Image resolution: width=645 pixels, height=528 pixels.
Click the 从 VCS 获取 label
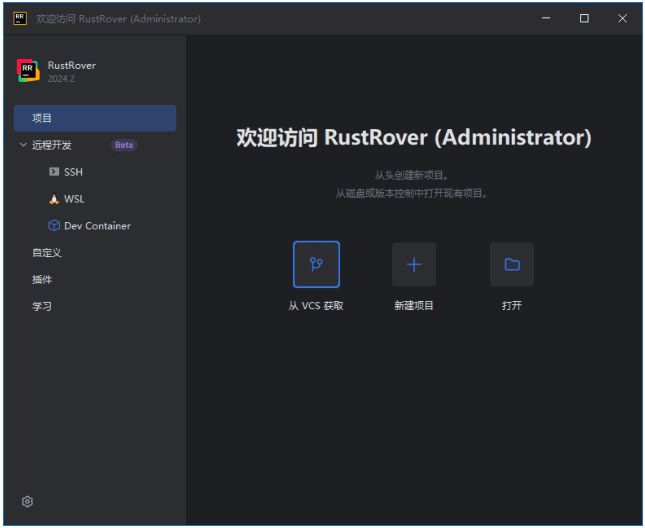316,306
